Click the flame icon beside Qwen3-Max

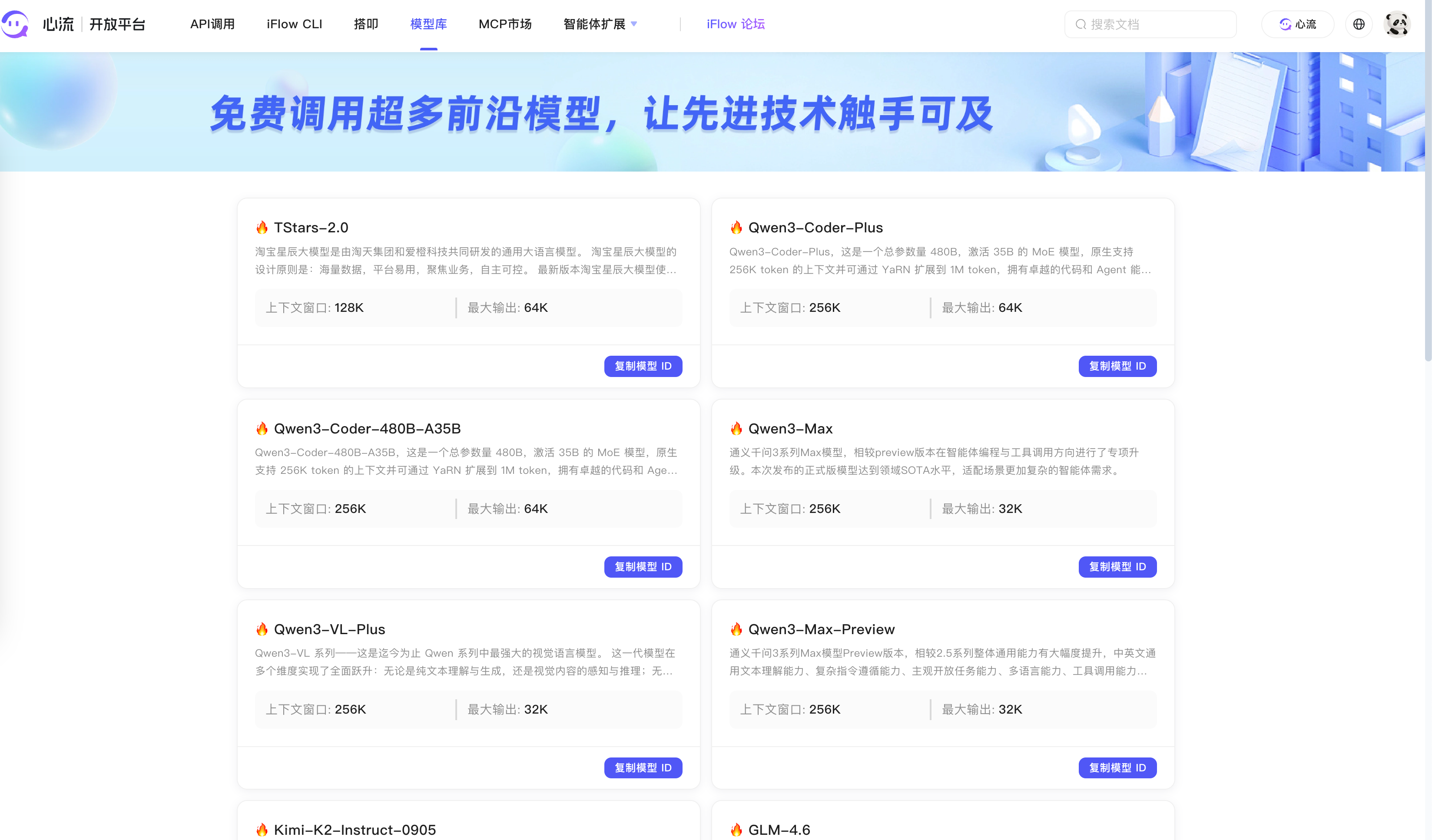(736, 429)
